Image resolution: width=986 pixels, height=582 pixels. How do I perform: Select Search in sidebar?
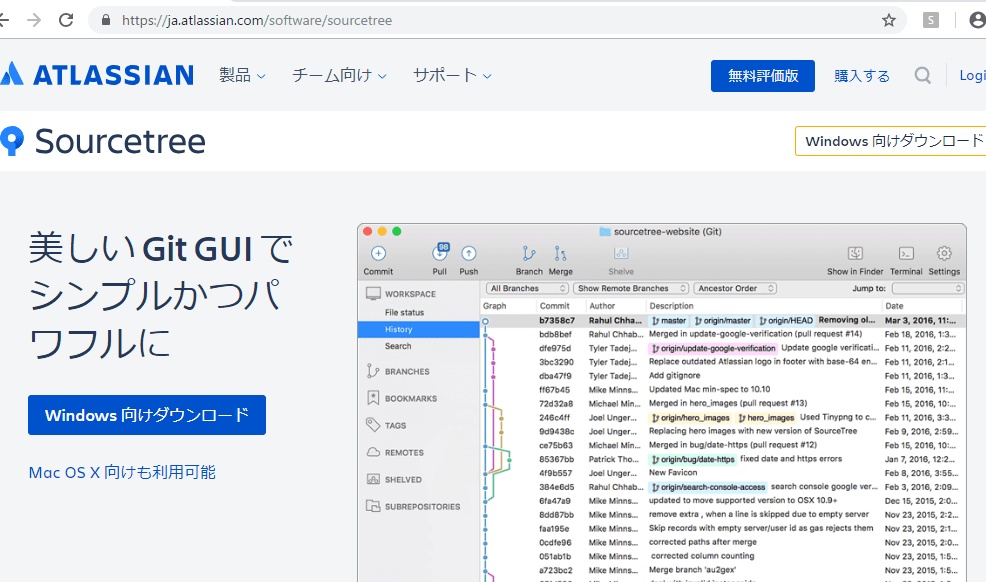(x=398, y=346)
